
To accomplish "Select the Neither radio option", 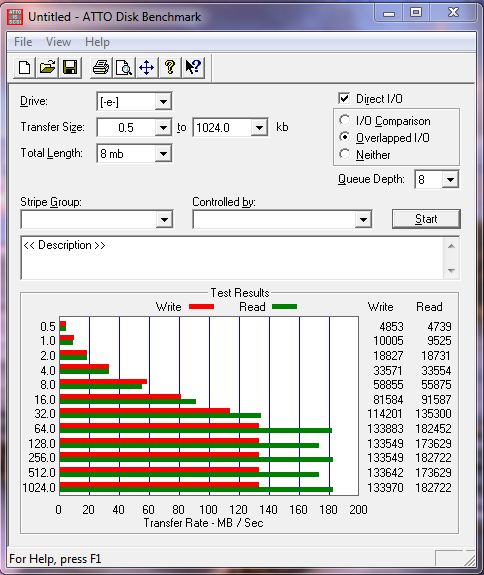I will coord(344,154).
